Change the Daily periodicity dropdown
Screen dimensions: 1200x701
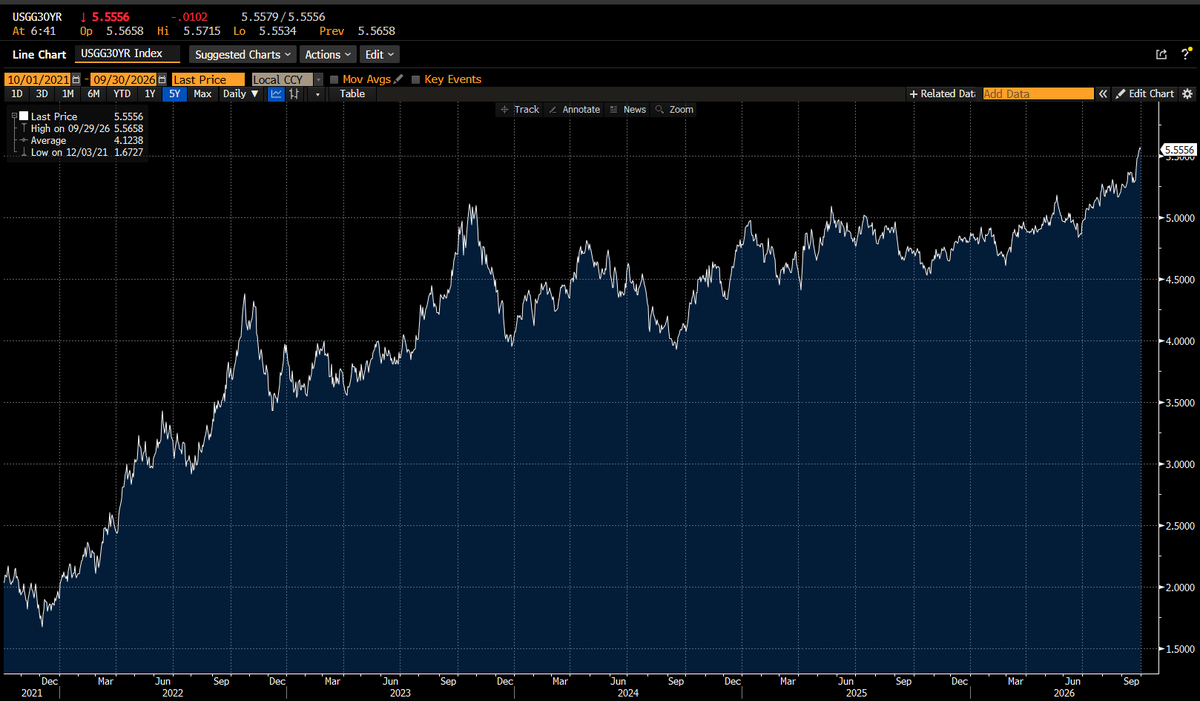tap(241, 94)
